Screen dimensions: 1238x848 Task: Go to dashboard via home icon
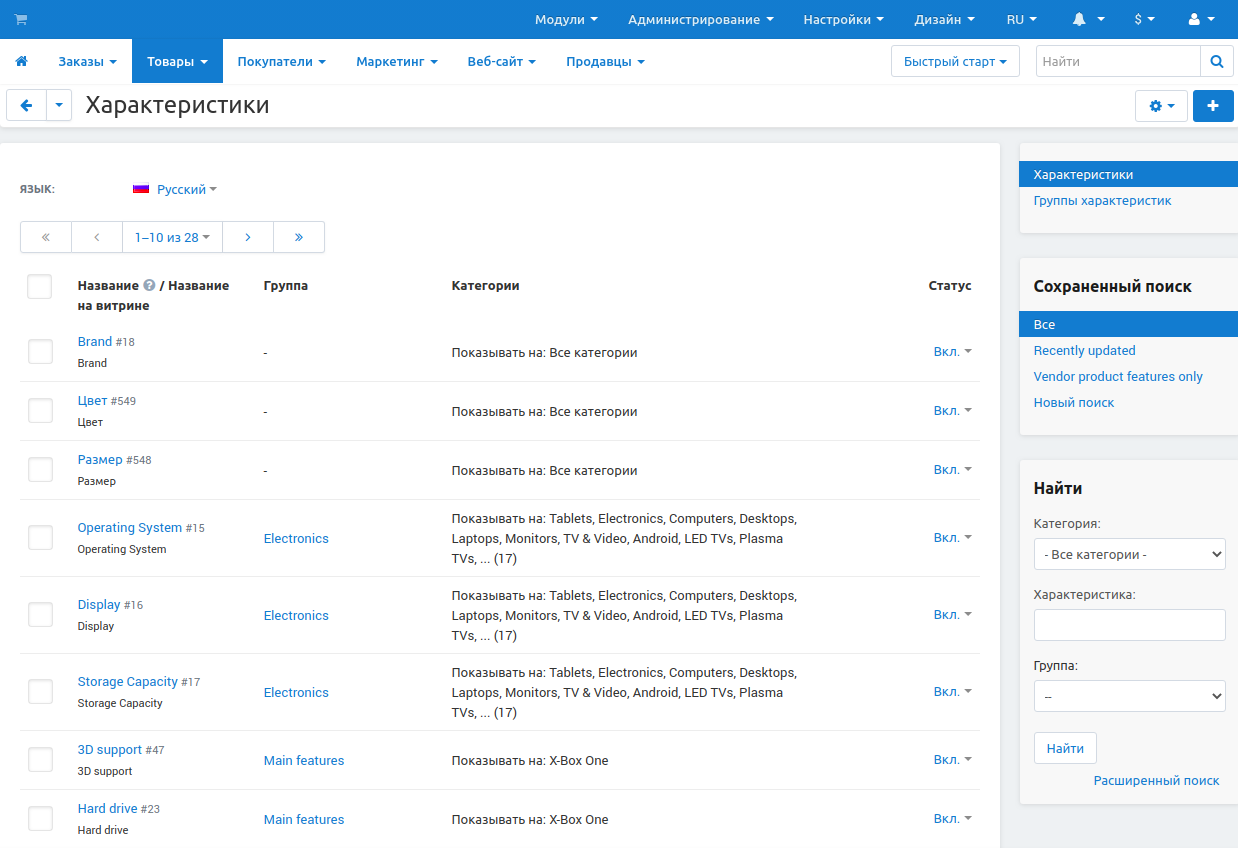pyautogui.click(x=21, y=62)
